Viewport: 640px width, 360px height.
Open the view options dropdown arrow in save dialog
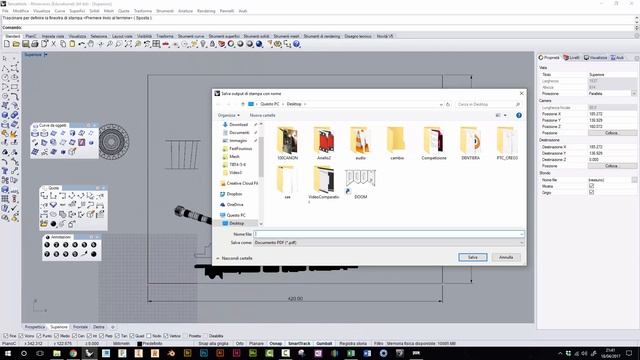[506, 116]
